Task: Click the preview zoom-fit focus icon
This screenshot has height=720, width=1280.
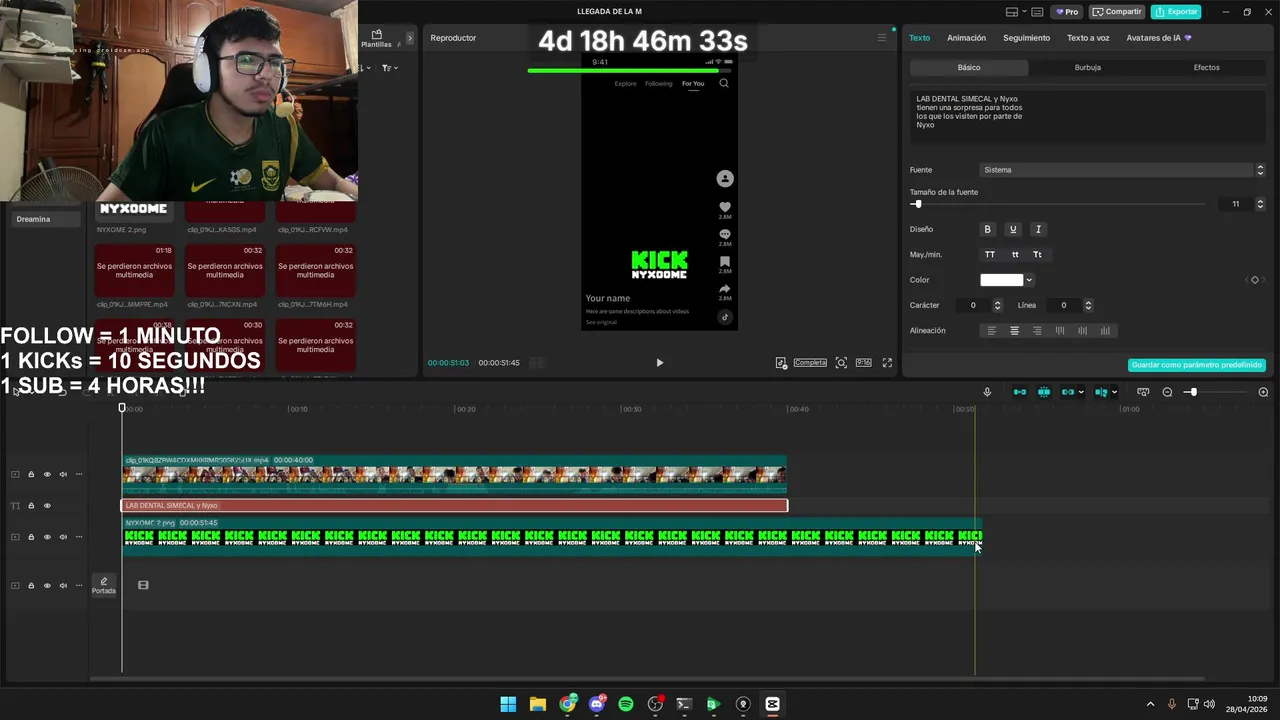Action: point(841,363)
